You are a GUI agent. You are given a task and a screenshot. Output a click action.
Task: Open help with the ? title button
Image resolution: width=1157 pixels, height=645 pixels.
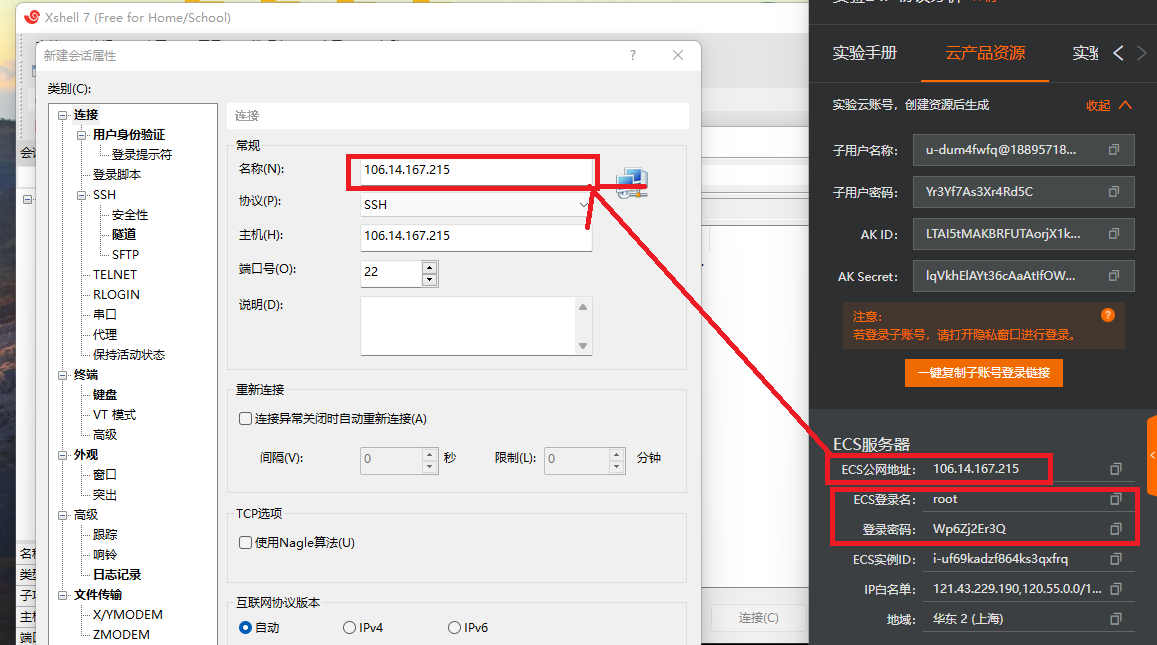(632, 55)
